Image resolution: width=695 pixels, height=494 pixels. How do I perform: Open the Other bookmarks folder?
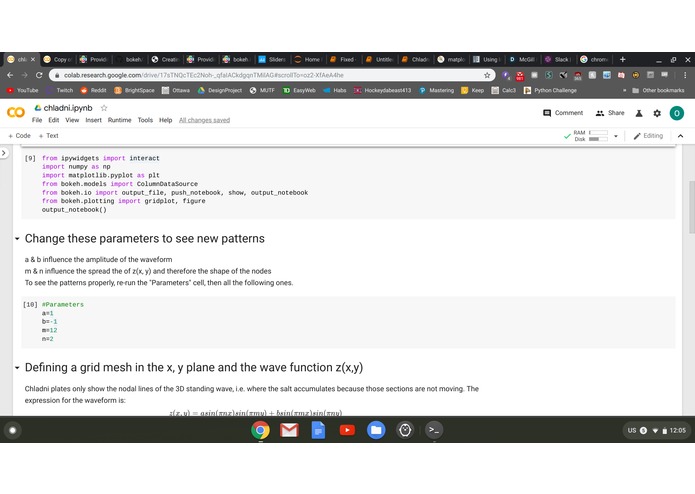pyautogui.click(x=658, y=90)
